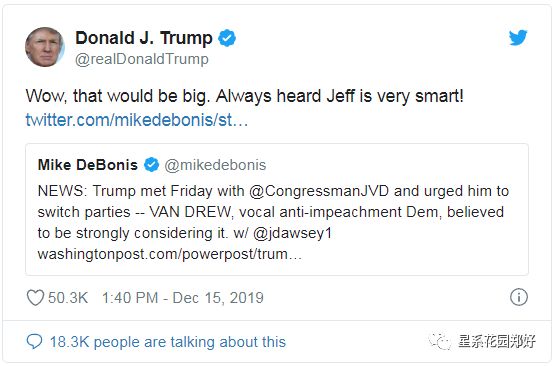
Task: Open the tweet info circle icon
Action: pos(518,297)
